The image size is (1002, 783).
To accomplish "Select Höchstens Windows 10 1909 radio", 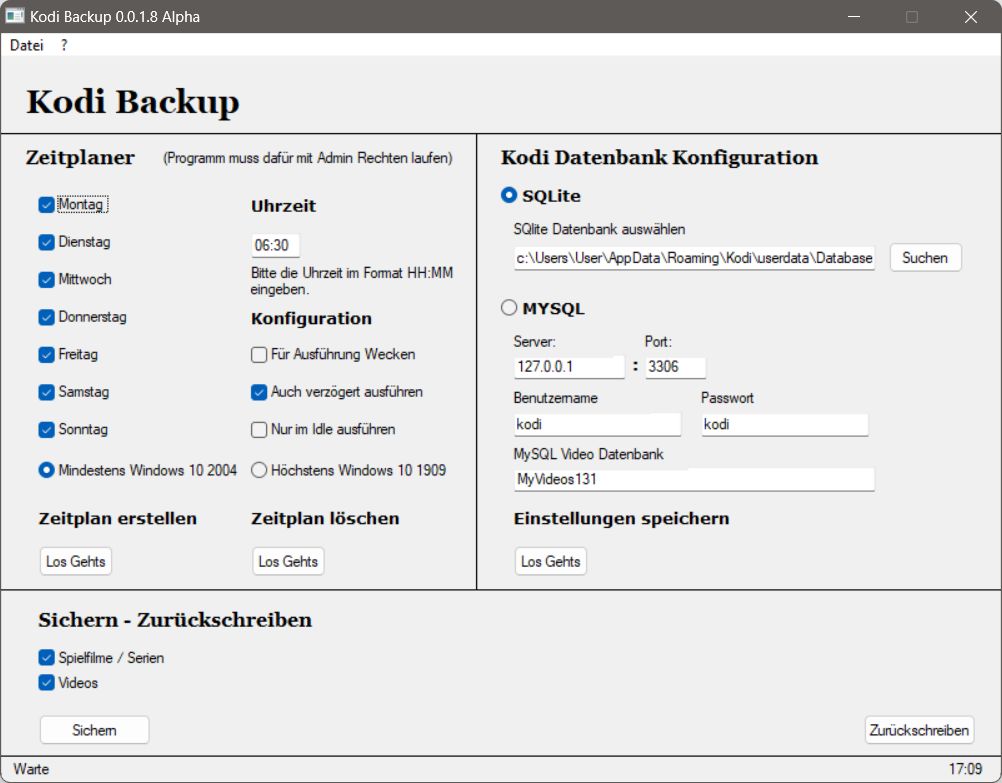I will 259,470.
